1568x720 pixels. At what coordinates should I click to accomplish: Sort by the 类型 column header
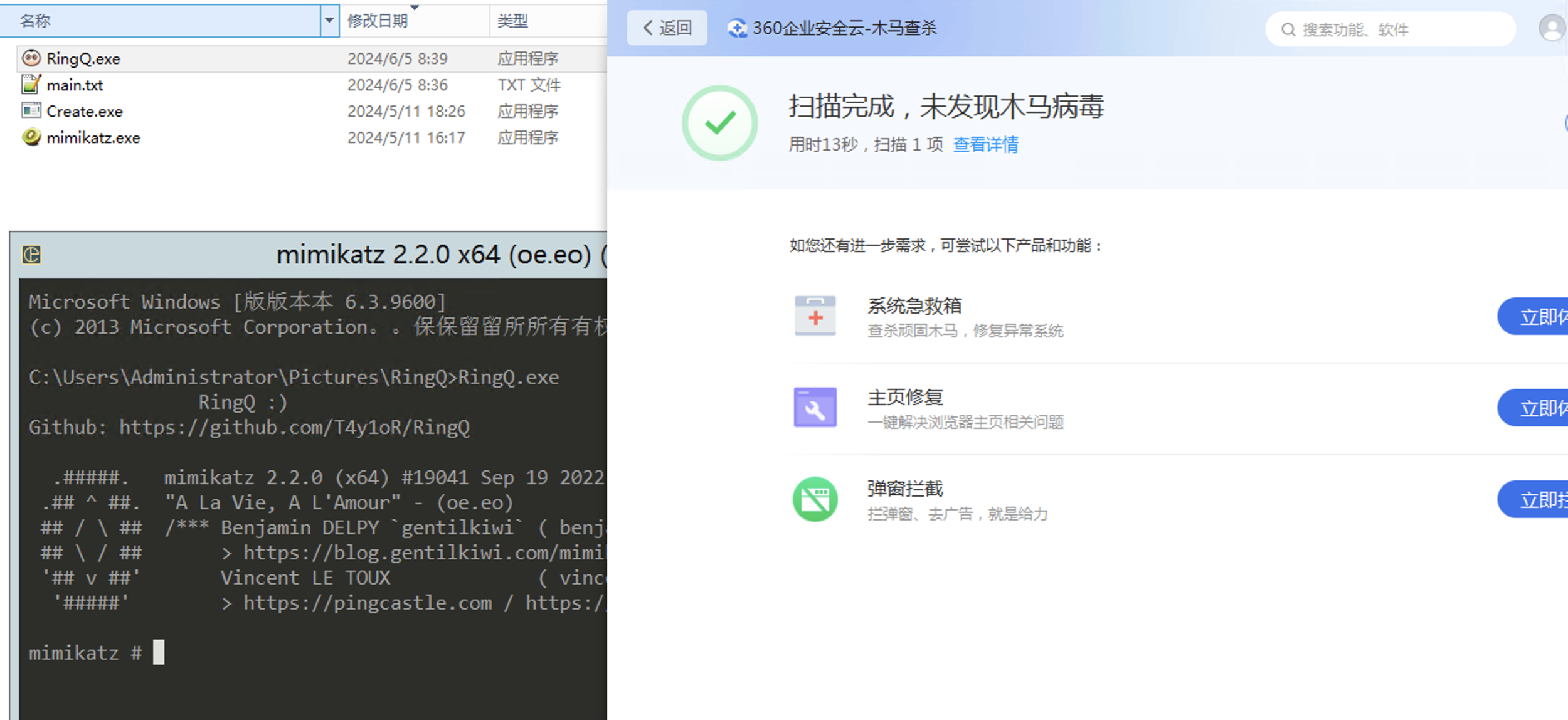click(512, 21)
